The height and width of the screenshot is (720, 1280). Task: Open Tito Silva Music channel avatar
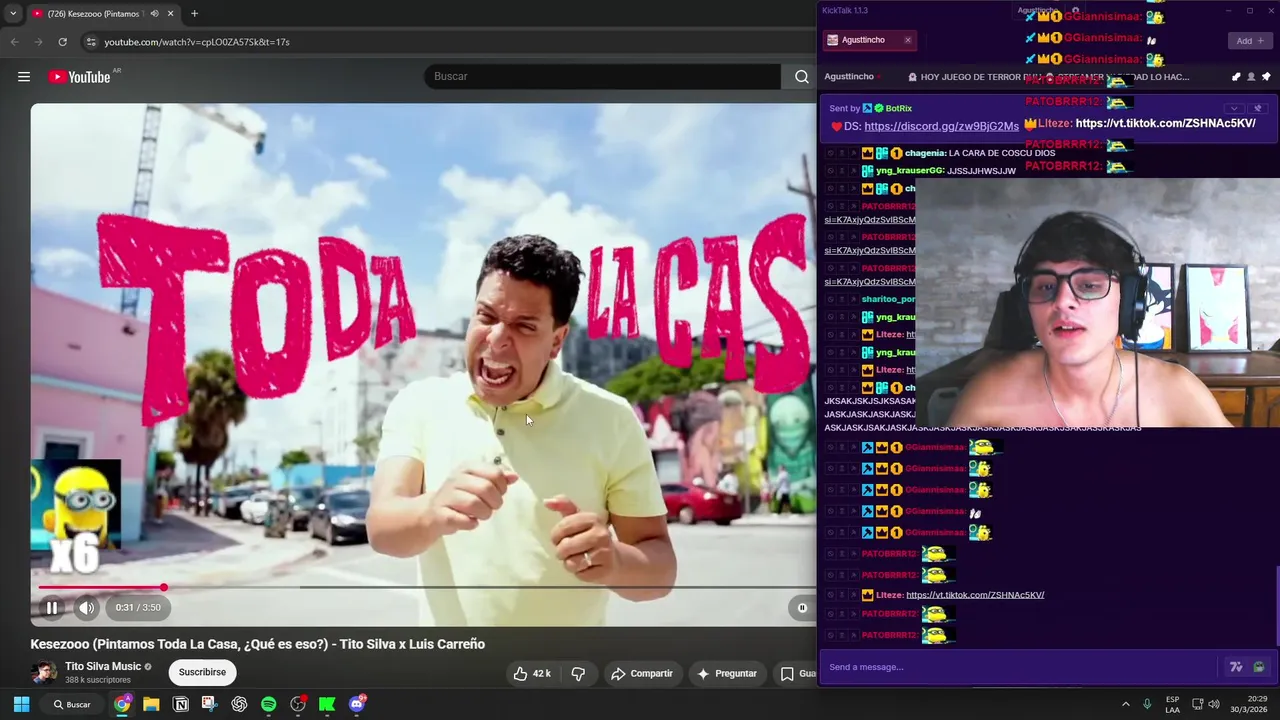(44, 672)
